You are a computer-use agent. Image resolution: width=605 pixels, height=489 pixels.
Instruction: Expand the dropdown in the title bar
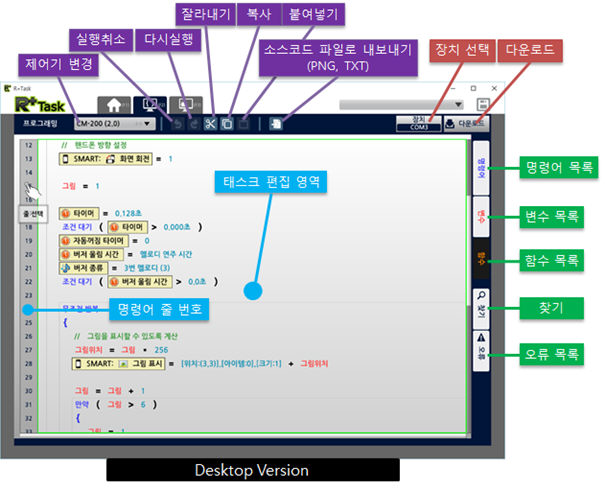[458, 103]
